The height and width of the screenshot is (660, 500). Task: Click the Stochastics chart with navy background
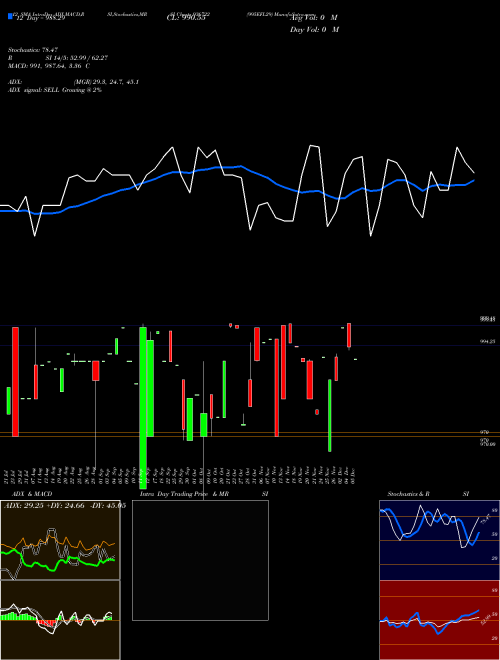coord(439,540)
